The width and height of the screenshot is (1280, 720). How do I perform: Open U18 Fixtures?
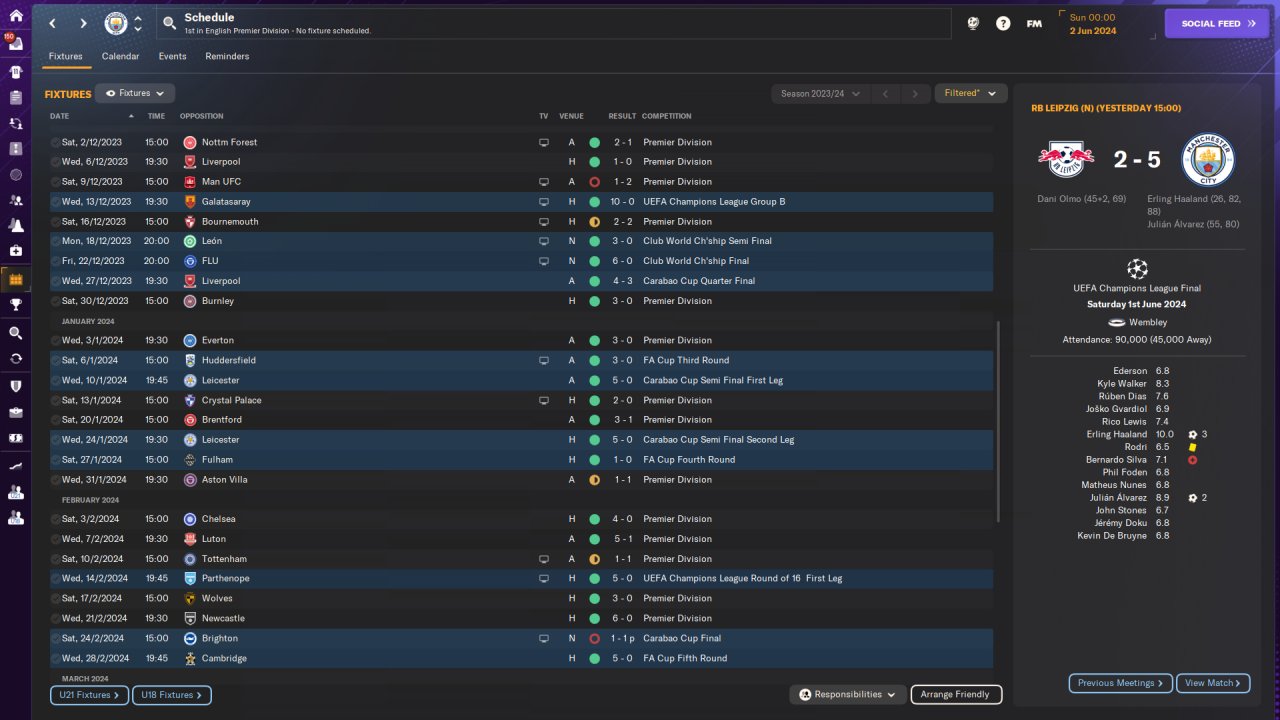pyautogui.click(x=172, y=694)
